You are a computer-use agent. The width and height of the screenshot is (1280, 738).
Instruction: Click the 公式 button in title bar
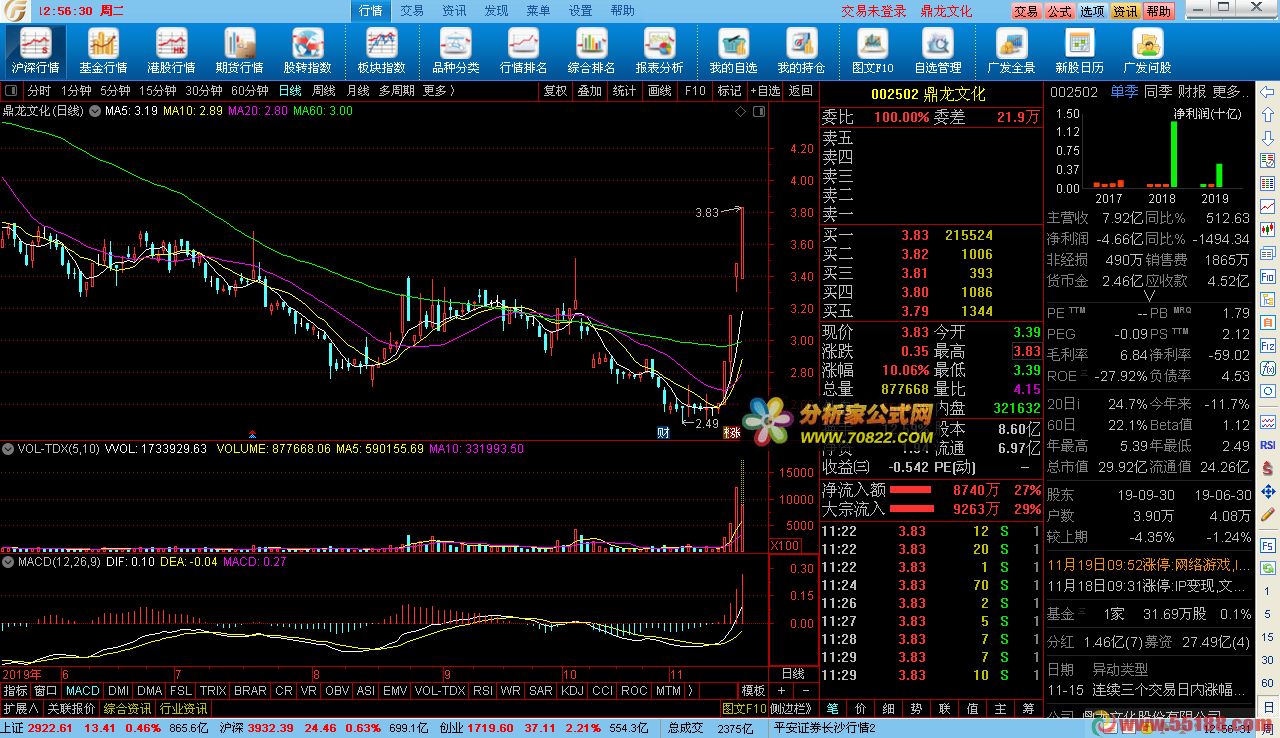pos(1059,12)
